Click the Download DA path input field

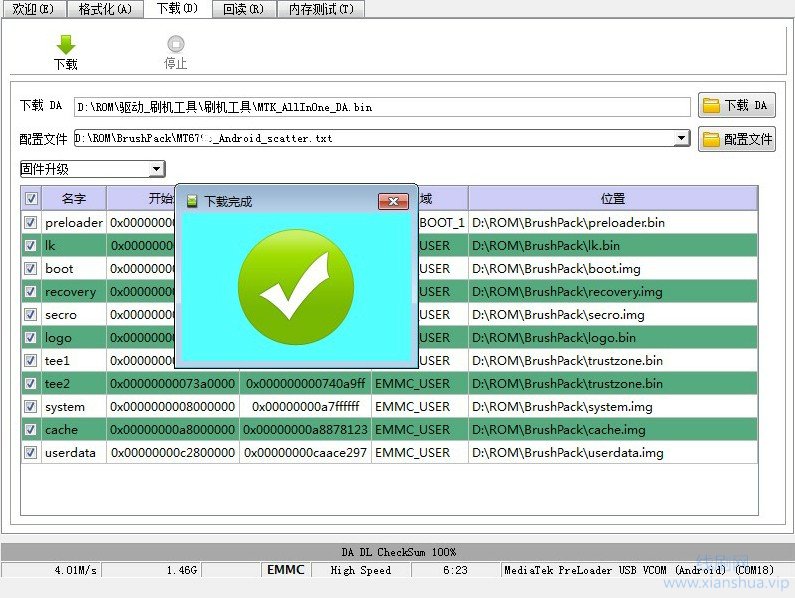(x=382, y=107)
